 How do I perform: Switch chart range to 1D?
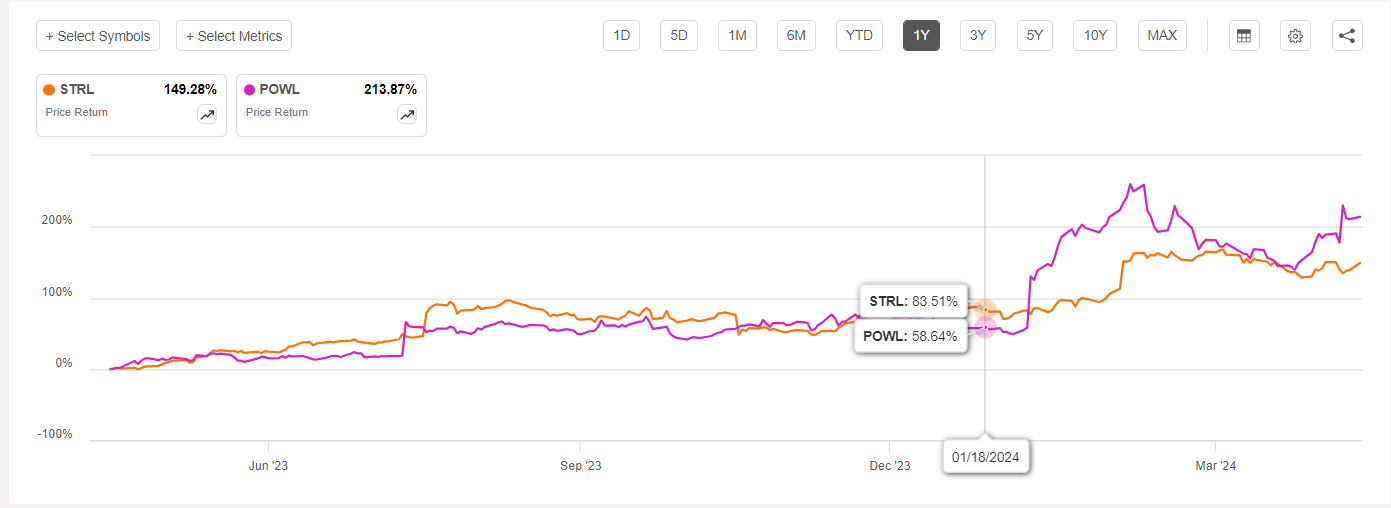pyautogui.click(x=621, y=36)
